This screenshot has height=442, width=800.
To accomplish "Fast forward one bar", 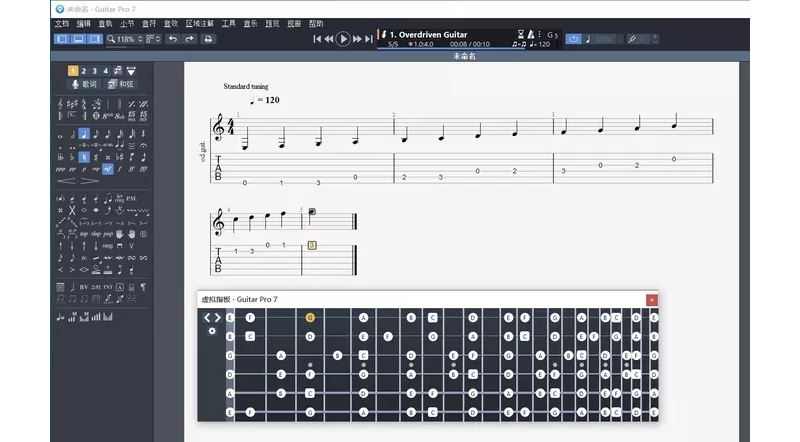I will 357,39.
